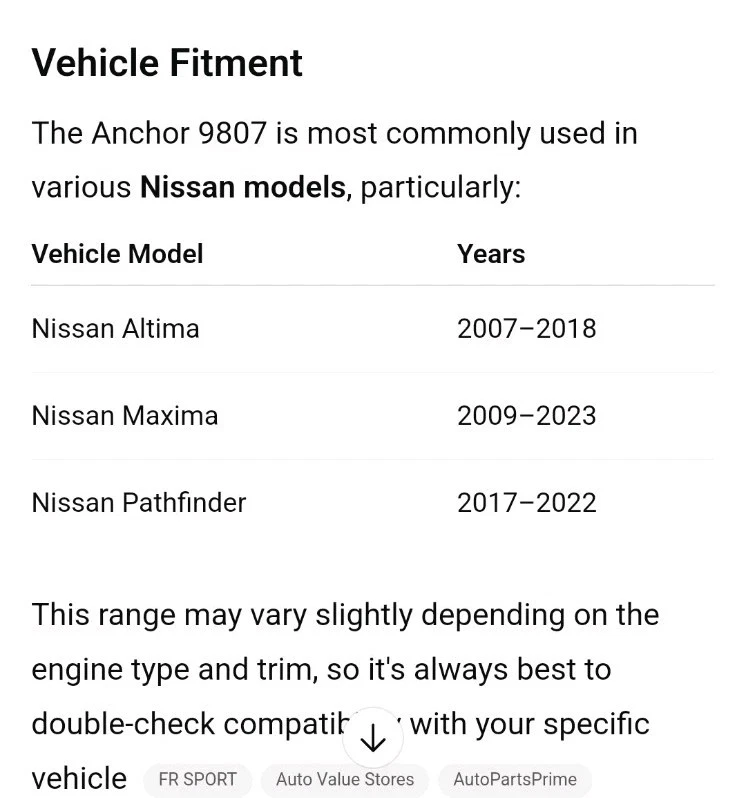Click the bold Nissan models text
This screenshot has height=798, width=740.
[242, 187]
